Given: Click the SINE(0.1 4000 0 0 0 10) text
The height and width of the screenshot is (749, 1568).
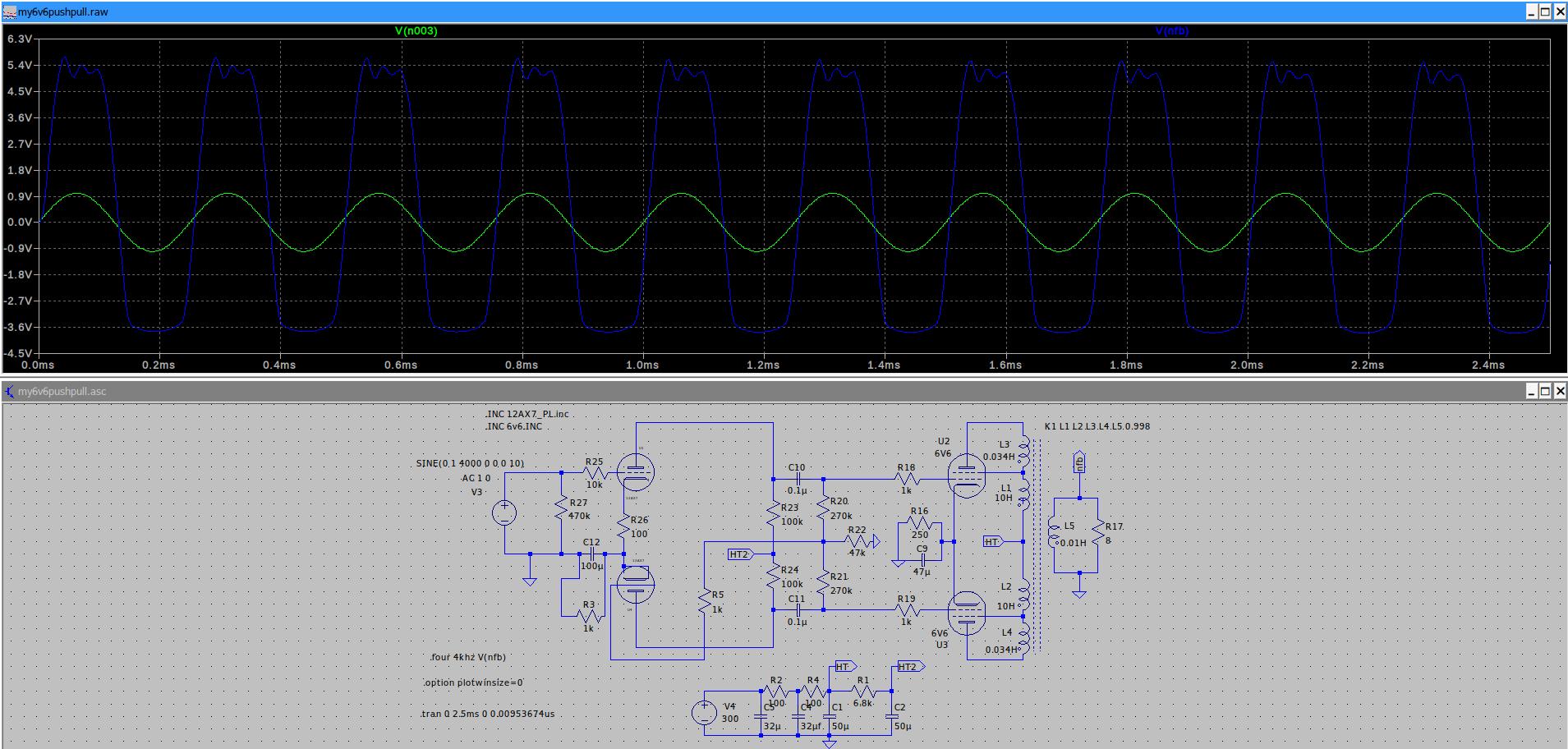Looking at the screenshot, I should click(470, 463).
